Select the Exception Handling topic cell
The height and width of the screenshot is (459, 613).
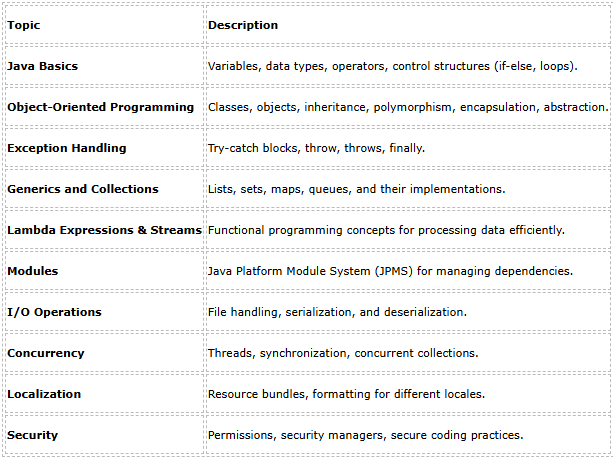[67, 148]
